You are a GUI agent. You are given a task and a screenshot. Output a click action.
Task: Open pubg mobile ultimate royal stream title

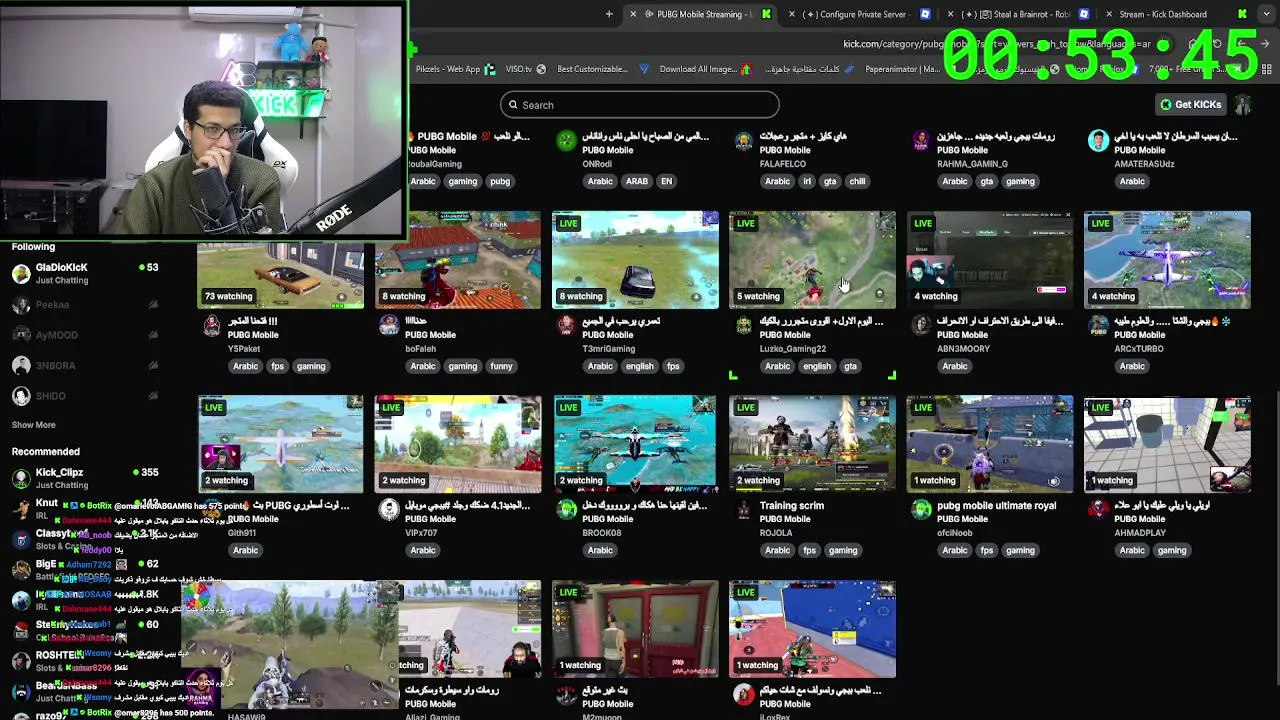pyautogui.click(x=997, y=506)
